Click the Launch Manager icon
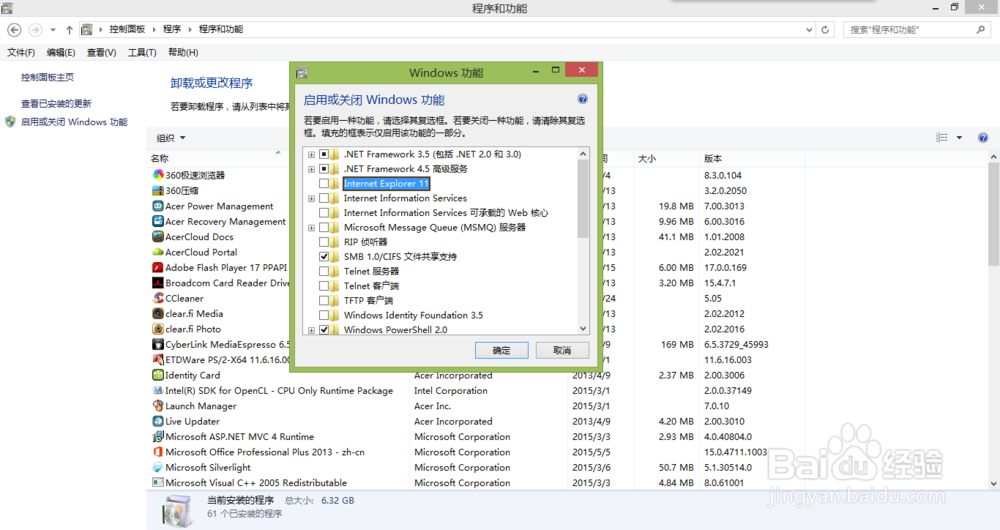 click(158, 406)
